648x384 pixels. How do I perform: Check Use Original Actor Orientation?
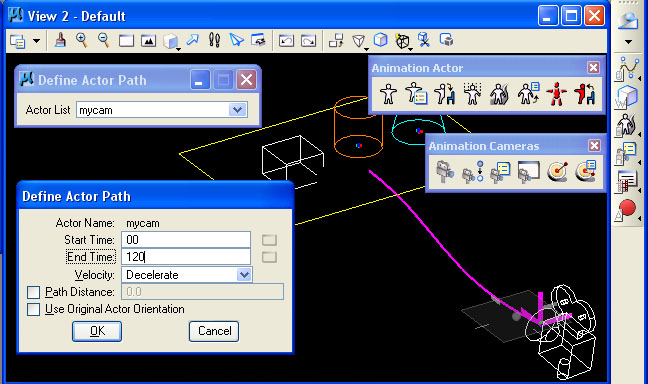point(33,309)
